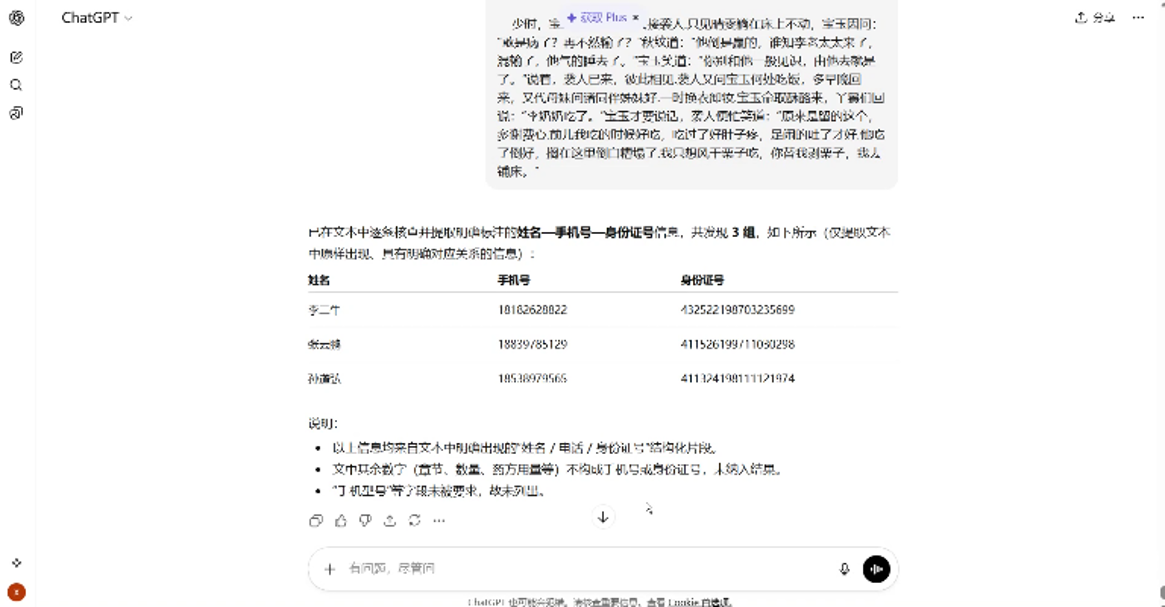Click the page scrollbar at right edge
The width and height of the screenshot is (1165, 607).
click(1161, 592)
